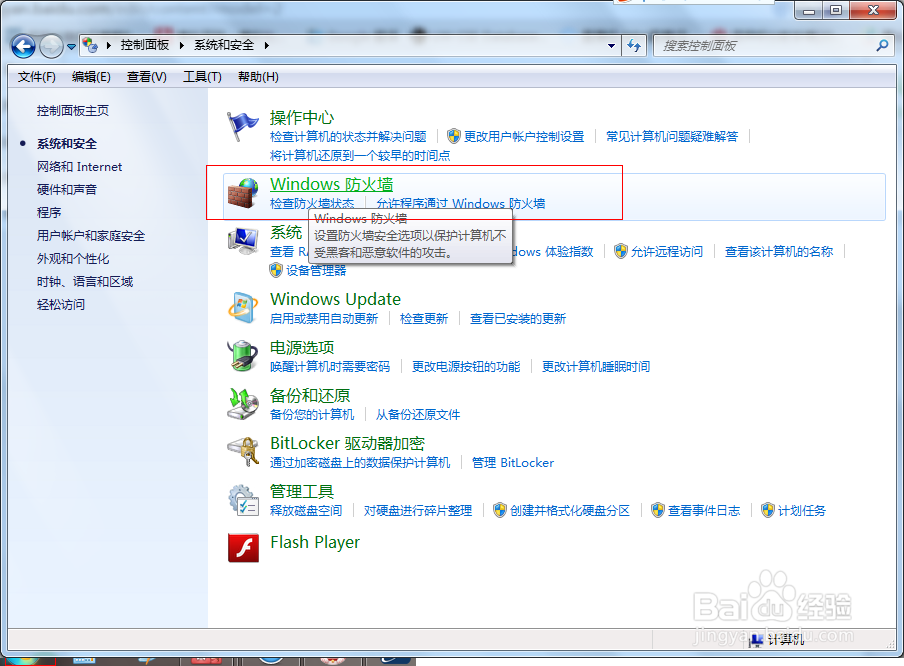Open the 查看(V) menu
The width and height of the screenshot is (904, 666).
(x=146, y=77)
